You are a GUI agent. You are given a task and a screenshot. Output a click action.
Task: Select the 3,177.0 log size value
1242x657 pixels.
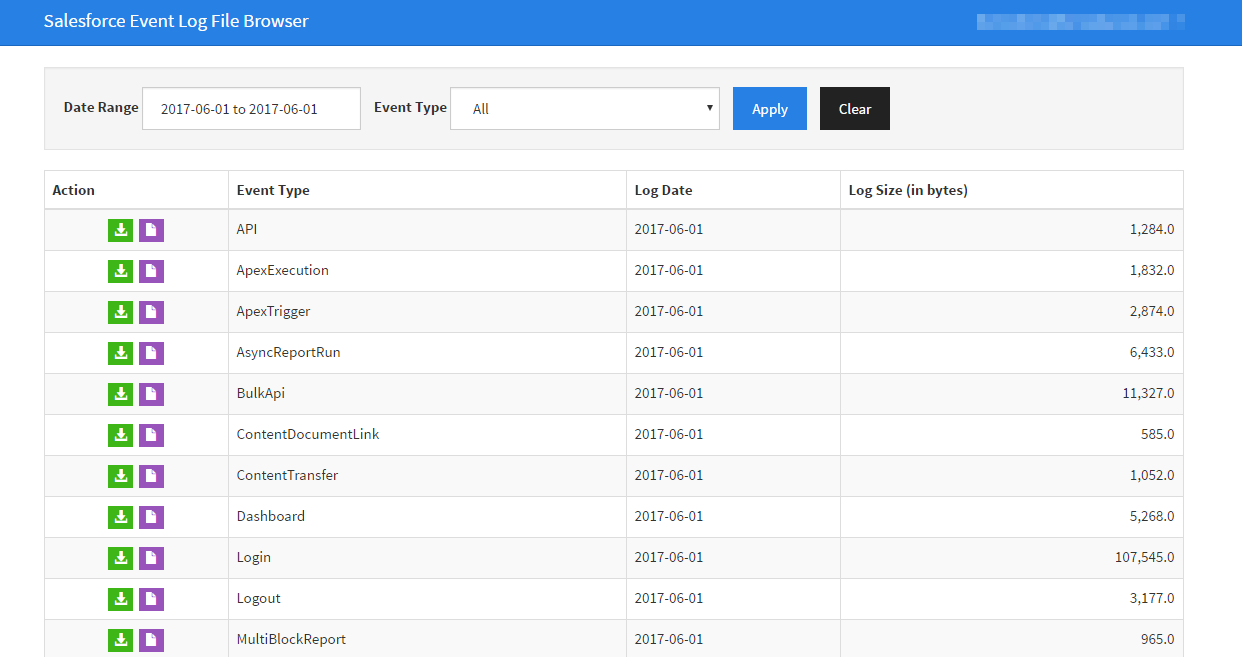point(1152,598)
